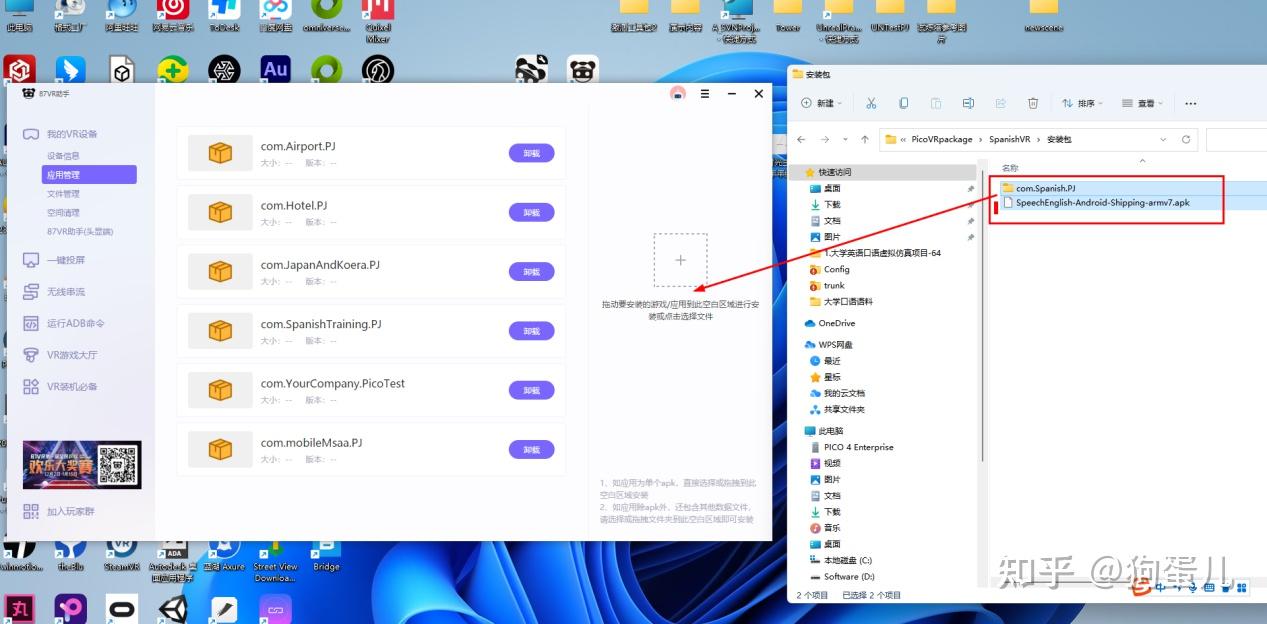Click the 欢乐大奖赛 promotional banner
Viewport: 1267px width, 624px height.
point(81,464)
